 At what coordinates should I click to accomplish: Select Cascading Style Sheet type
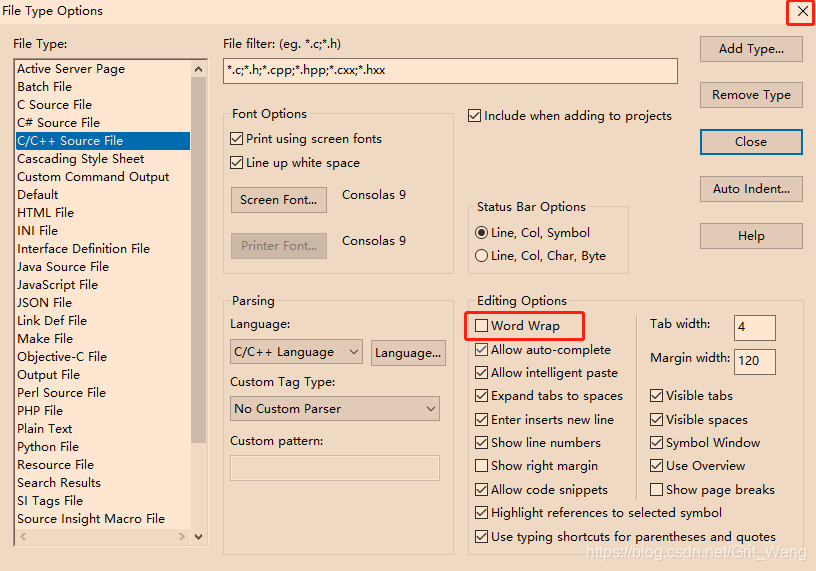point(103,159)
